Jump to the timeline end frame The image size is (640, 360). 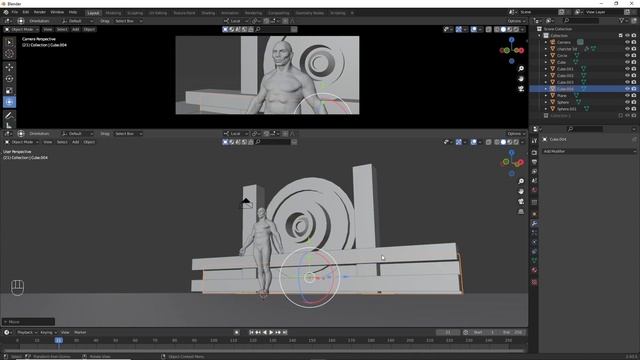coord(285,332)
